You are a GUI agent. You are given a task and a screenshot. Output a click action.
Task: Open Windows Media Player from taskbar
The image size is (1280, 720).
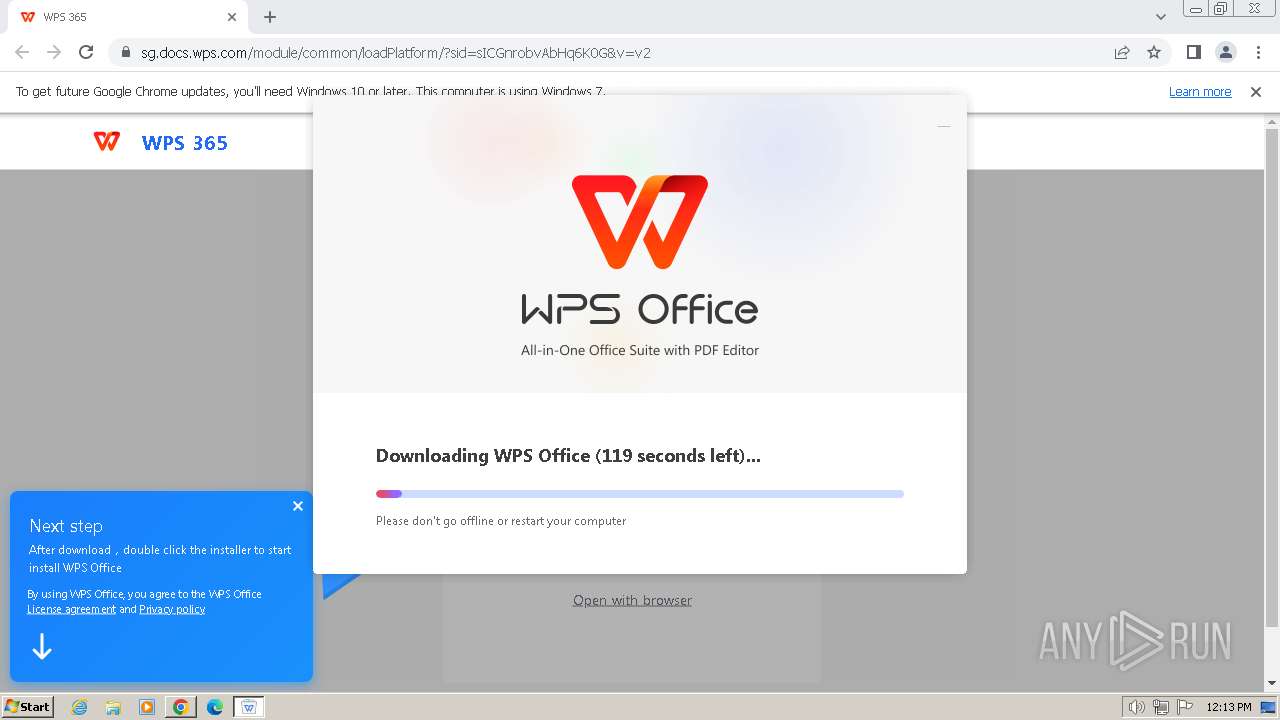coord(147,707)
